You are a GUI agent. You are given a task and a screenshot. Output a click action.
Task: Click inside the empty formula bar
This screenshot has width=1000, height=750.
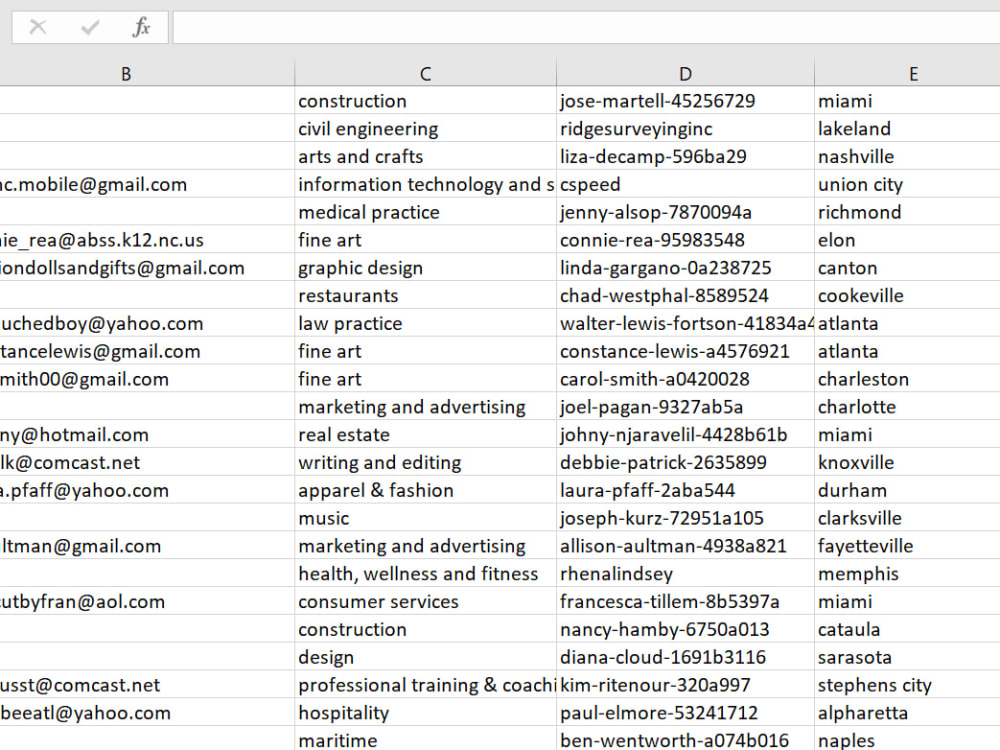tap(400, 27)
